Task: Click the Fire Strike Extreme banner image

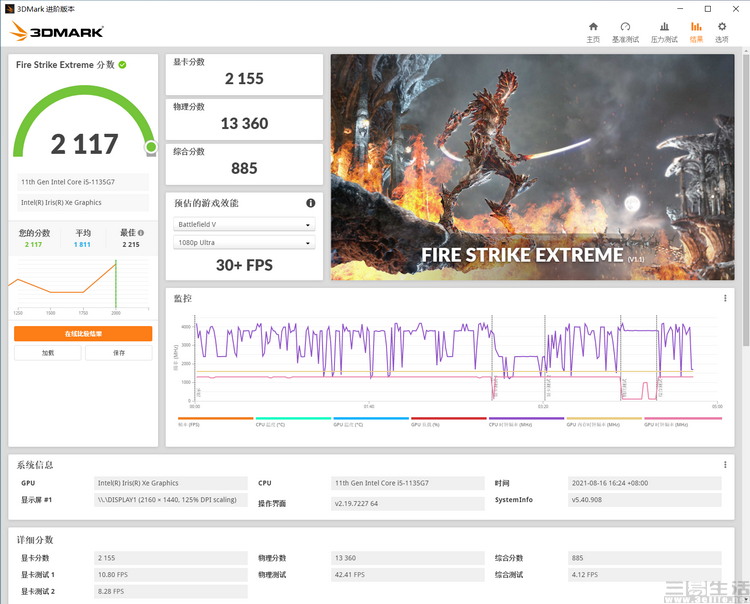Action: (532, 167)
